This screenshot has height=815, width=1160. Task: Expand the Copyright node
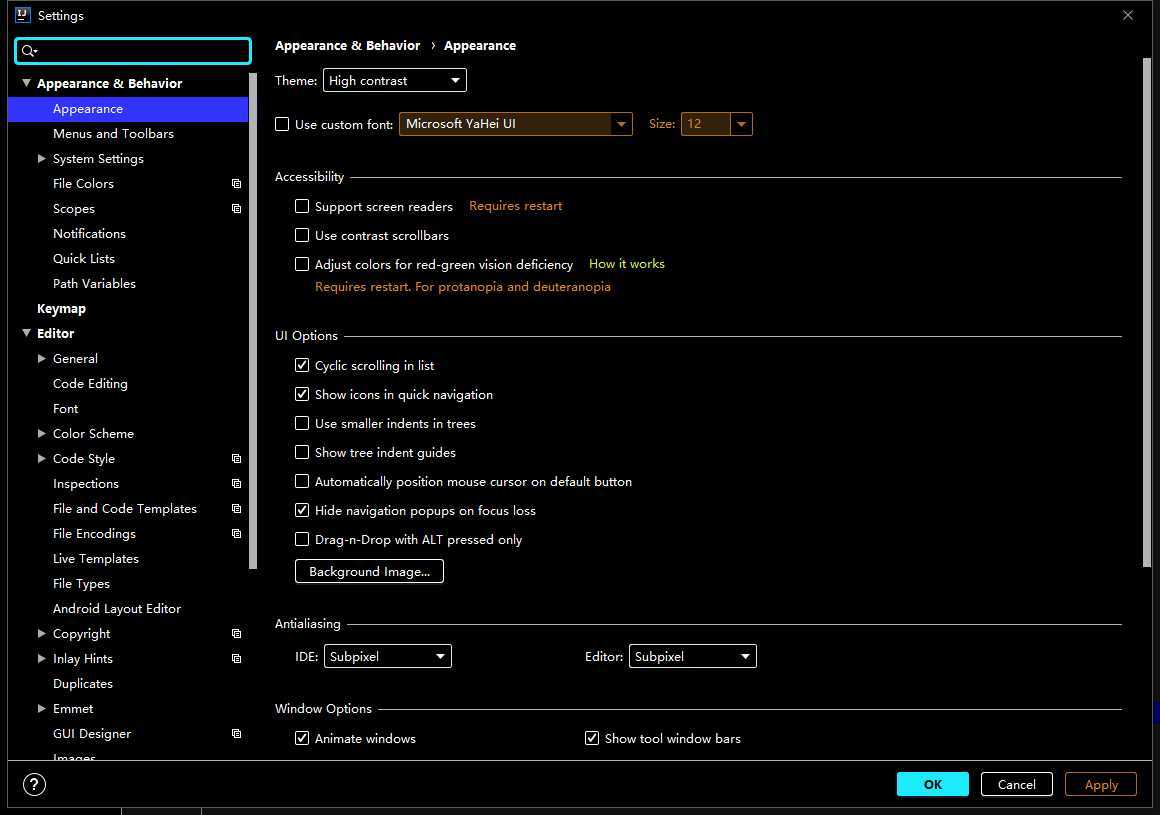click(x=41, y=633)
